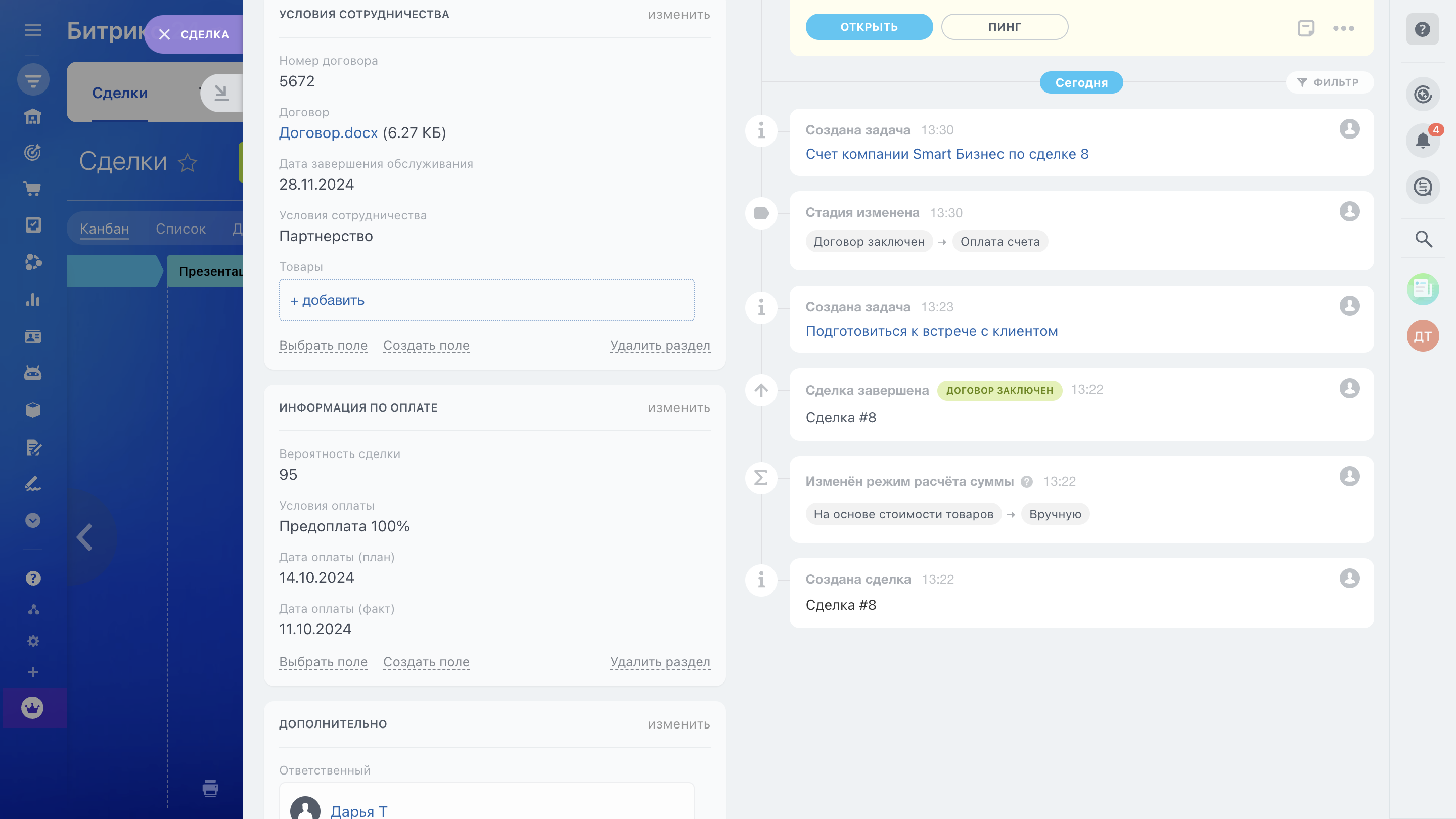Open the three-dots more menu in the yellow card
The height and width of the screenshot is (819, 1456).
pos(1343,28)
